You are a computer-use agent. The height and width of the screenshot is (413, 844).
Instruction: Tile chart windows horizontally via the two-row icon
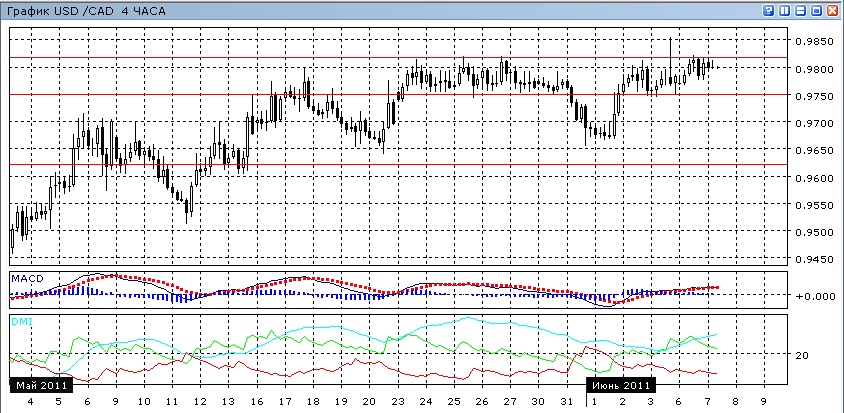801,10
